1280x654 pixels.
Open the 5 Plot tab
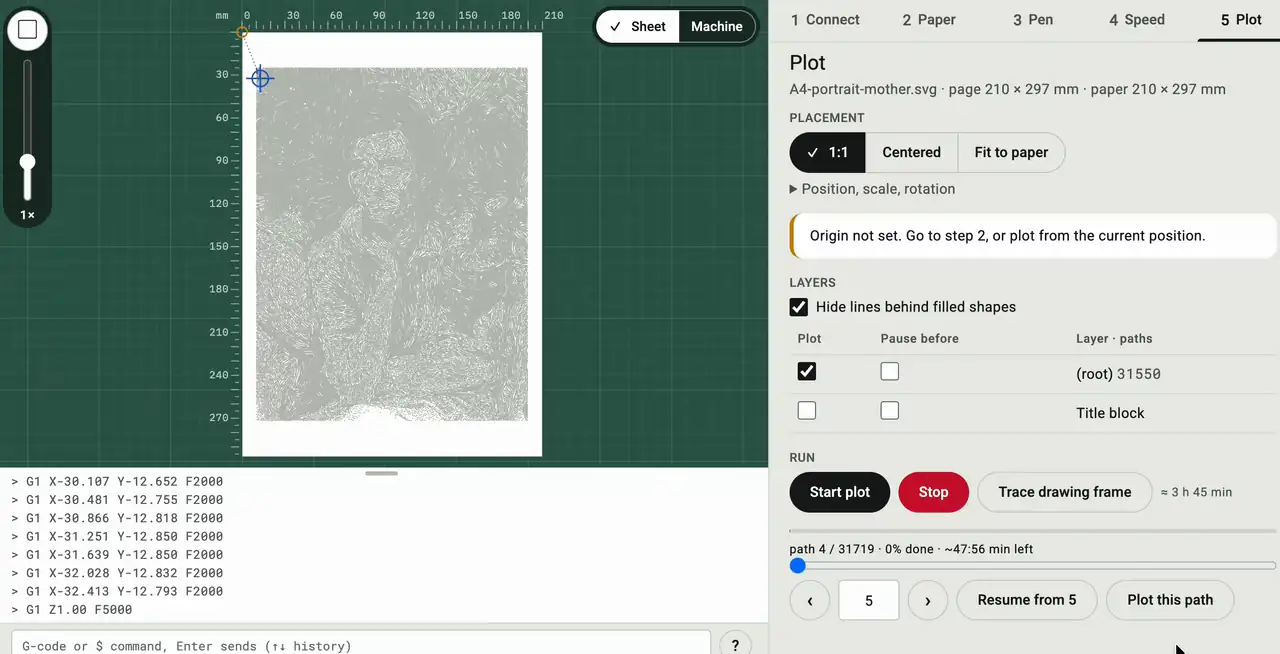(1241, 20)
